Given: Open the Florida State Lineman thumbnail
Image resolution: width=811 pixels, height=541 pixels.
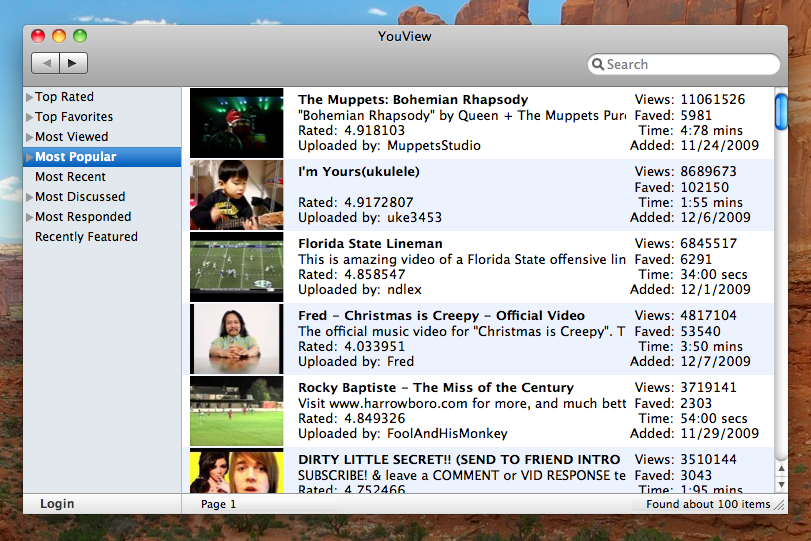Looking at the screenshot, I should 236,267.
